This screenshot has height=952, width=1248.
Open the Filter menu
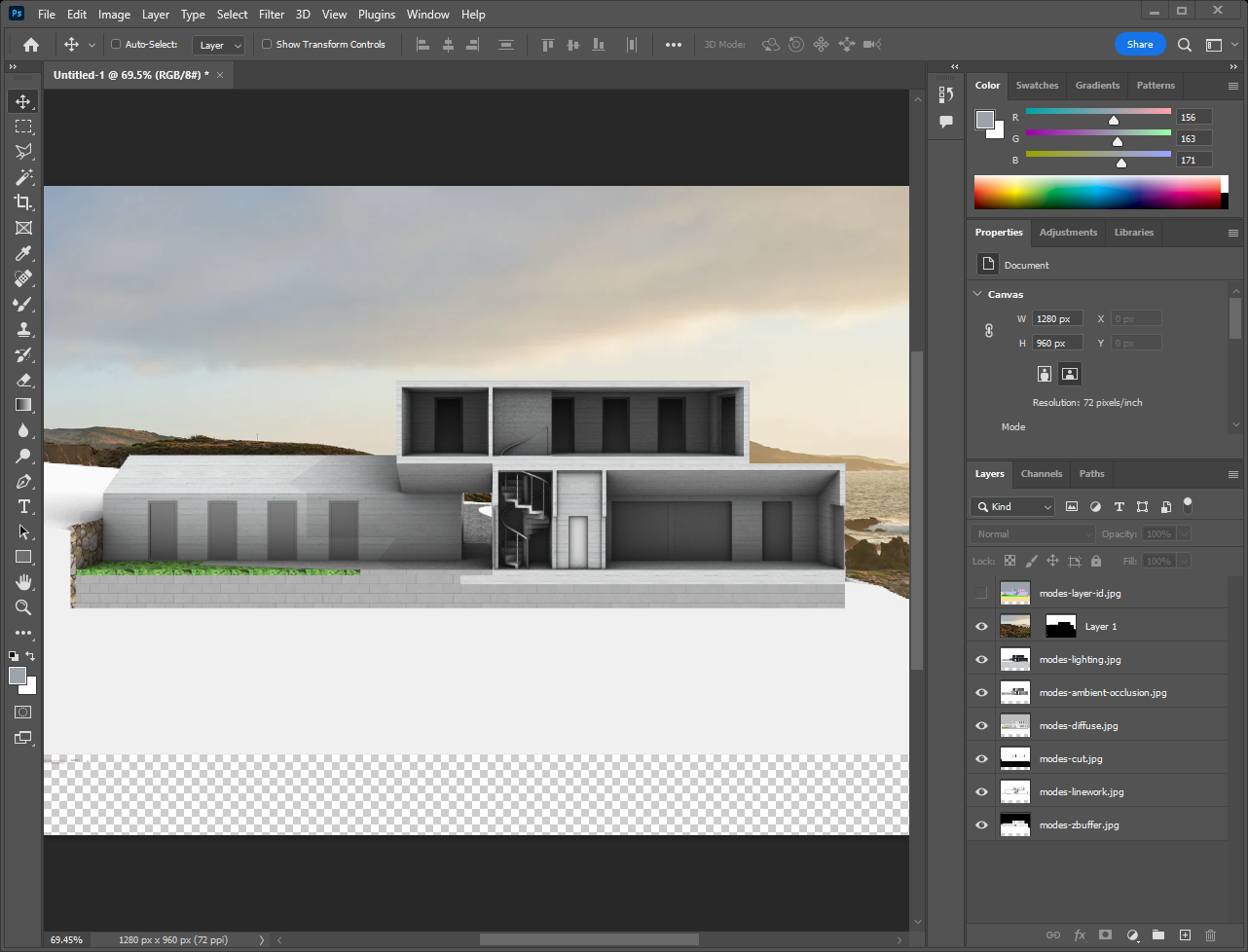click(x=272, y=15)
